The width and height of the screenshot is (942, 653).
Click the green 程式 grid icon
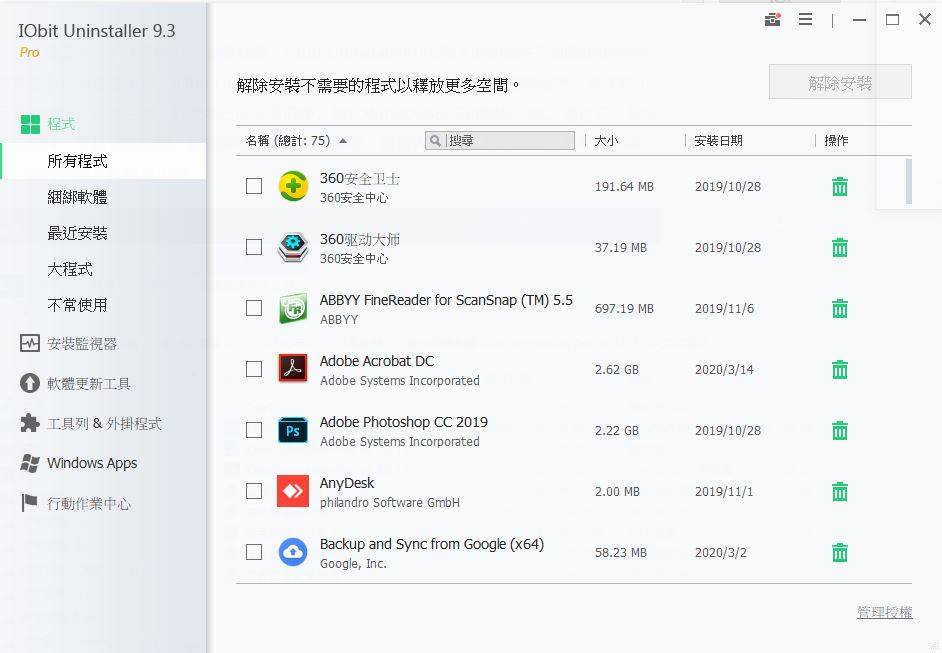point(30,124)
